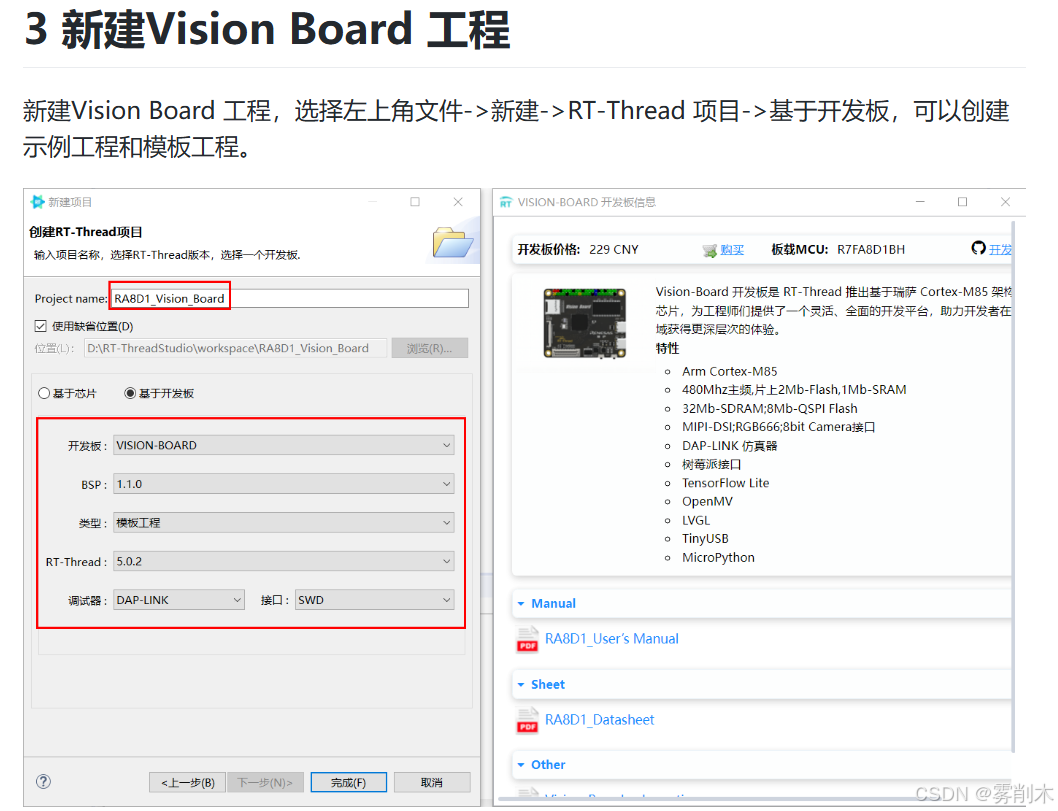The width and height of the screenshot is (1058, 811).
Task: Collapse the Other section
Action: tap(521, 765)
